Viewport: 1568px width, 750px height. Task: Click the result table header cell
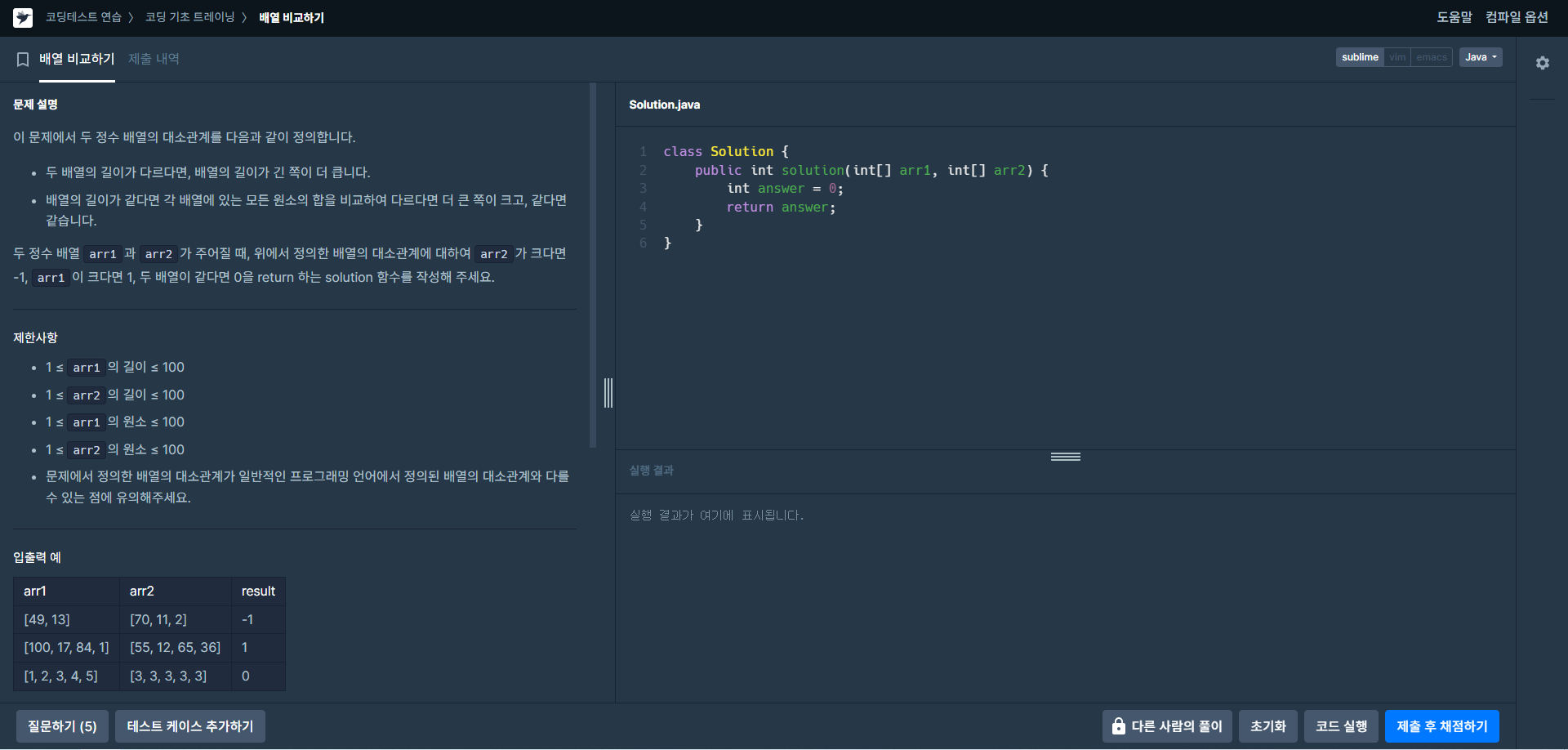pos(258,592)
